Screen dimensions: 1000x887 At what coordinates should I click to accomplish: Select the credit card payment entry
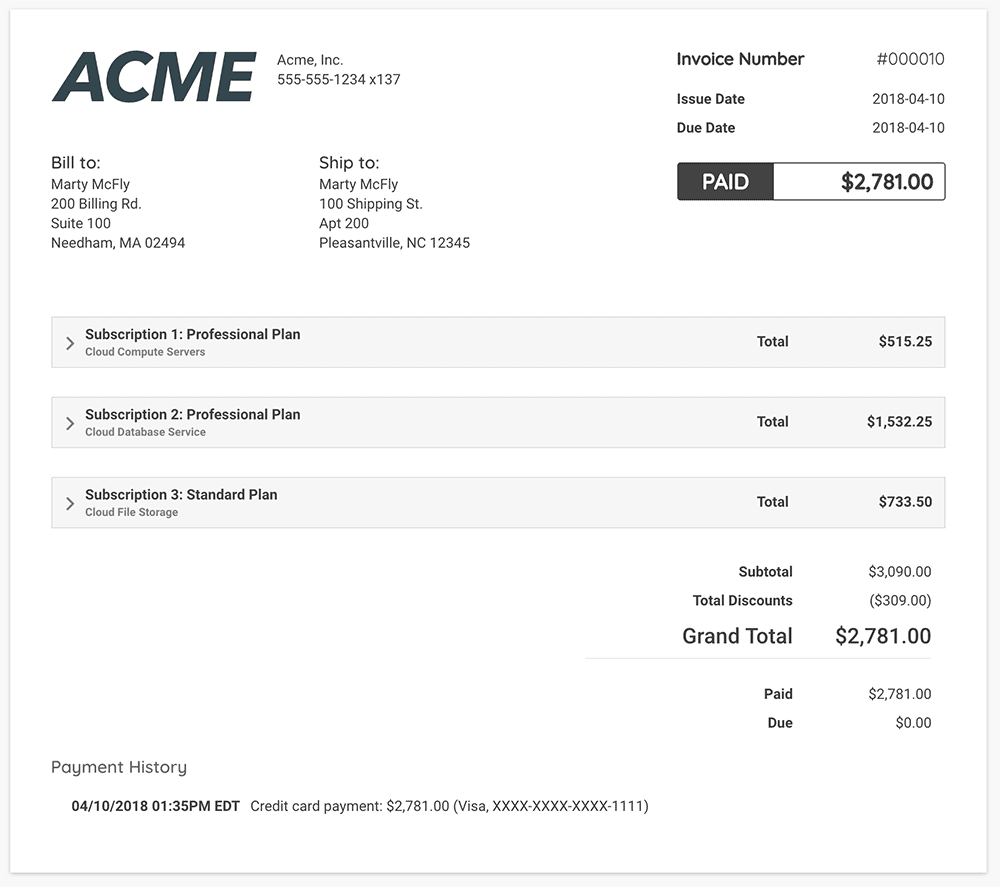[360, 806]
